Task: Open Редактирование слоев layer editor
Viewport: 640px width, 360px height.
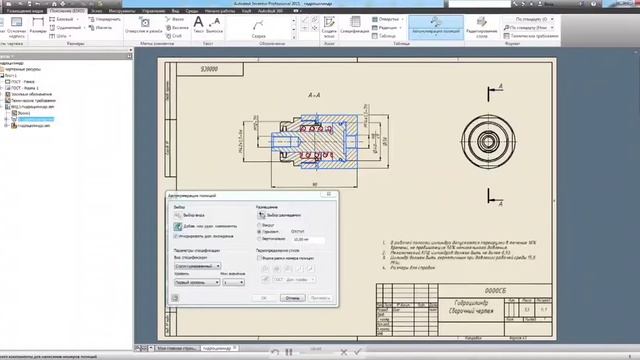Action: tap(482, 28)
